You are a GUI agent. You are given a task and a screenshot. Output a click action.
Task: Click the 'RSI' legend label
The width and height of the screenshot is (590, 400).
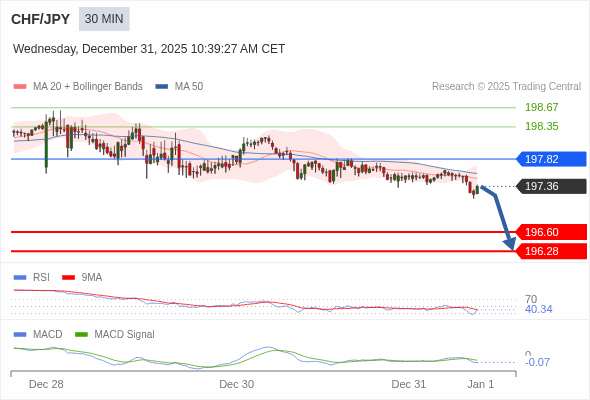pos(41,278)
